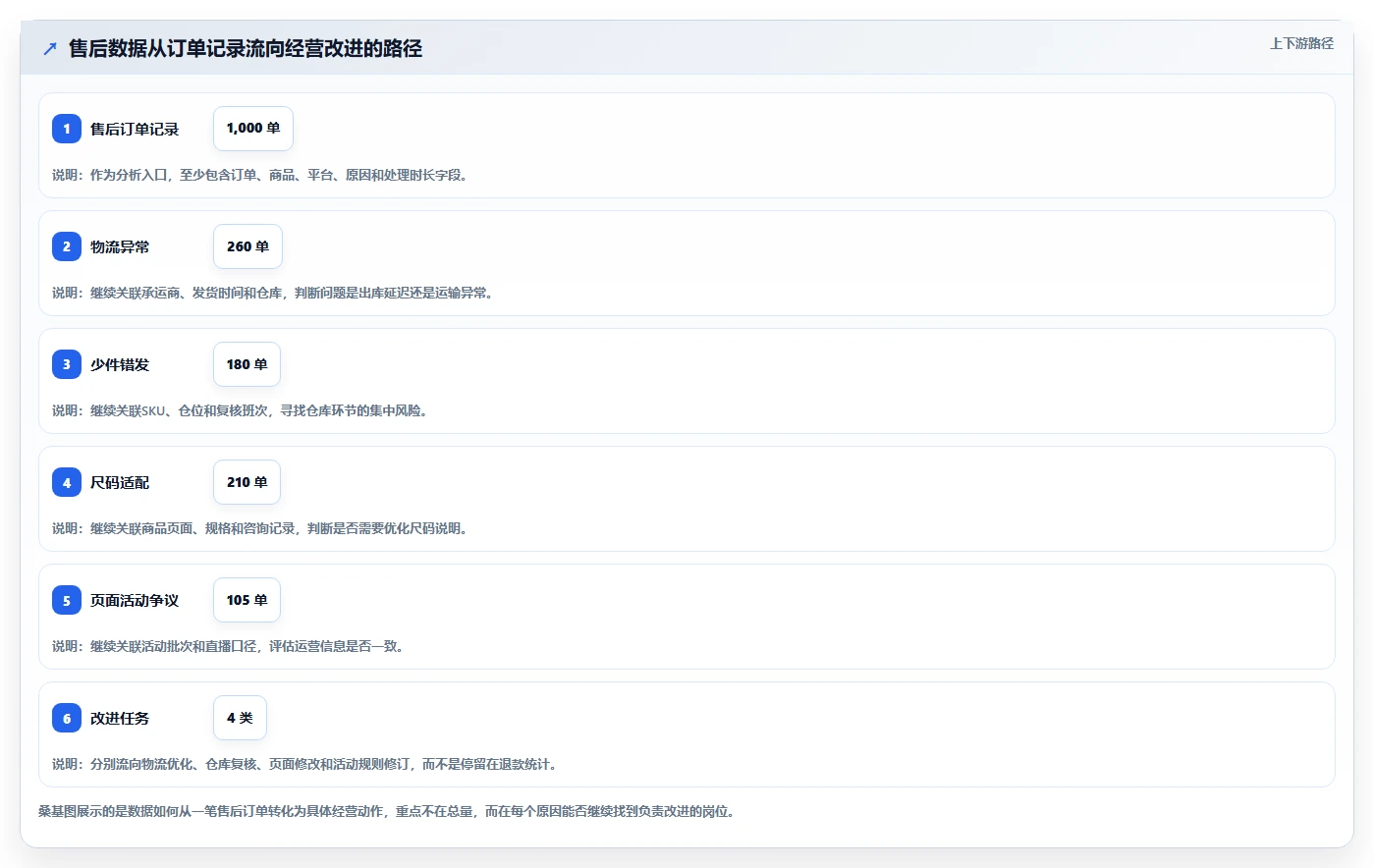Select the 售后订单记录 step label

point(135,129)
